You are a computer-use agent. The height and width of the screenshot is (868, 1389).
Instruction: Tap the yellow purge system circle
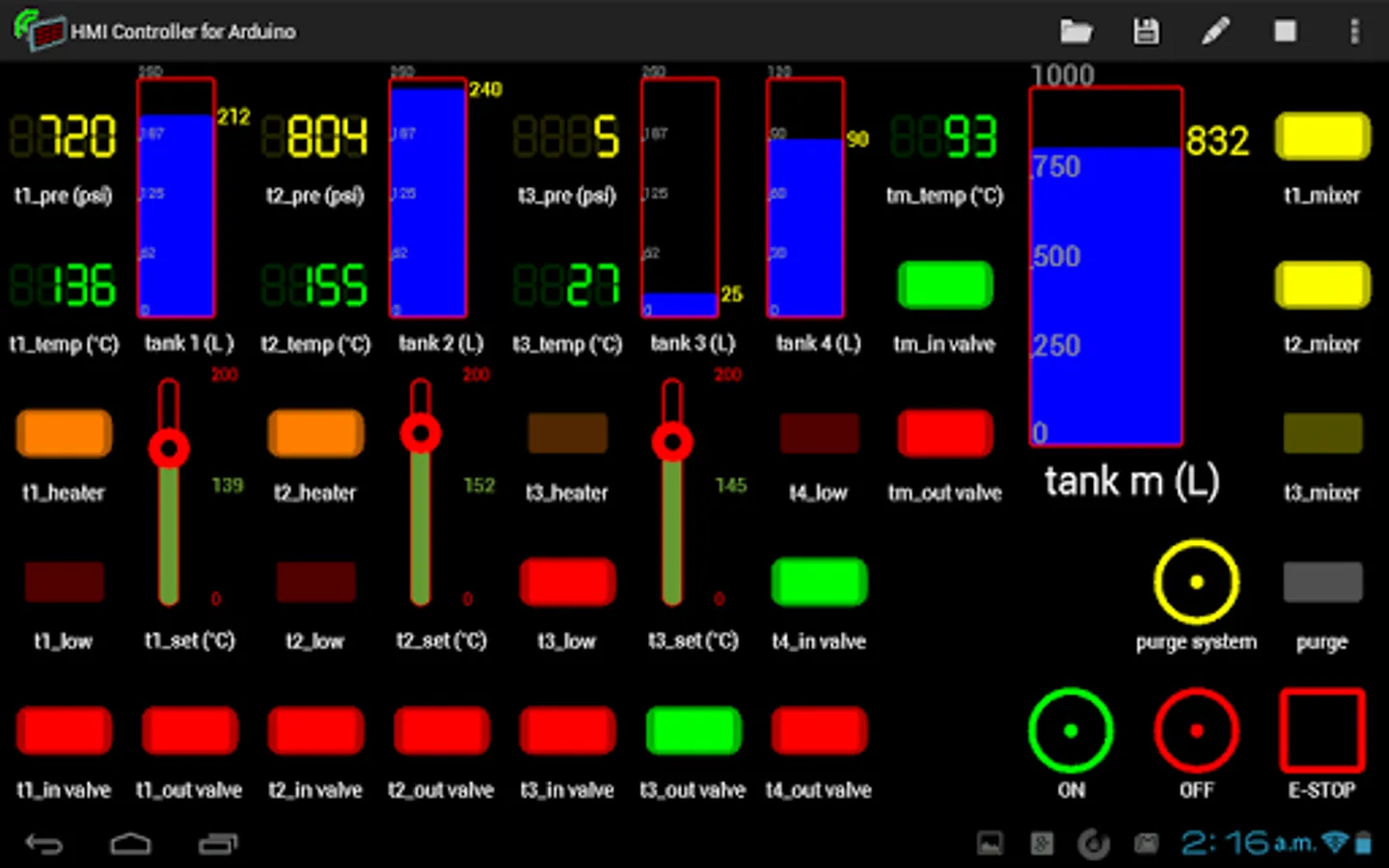coord(1196,582)
